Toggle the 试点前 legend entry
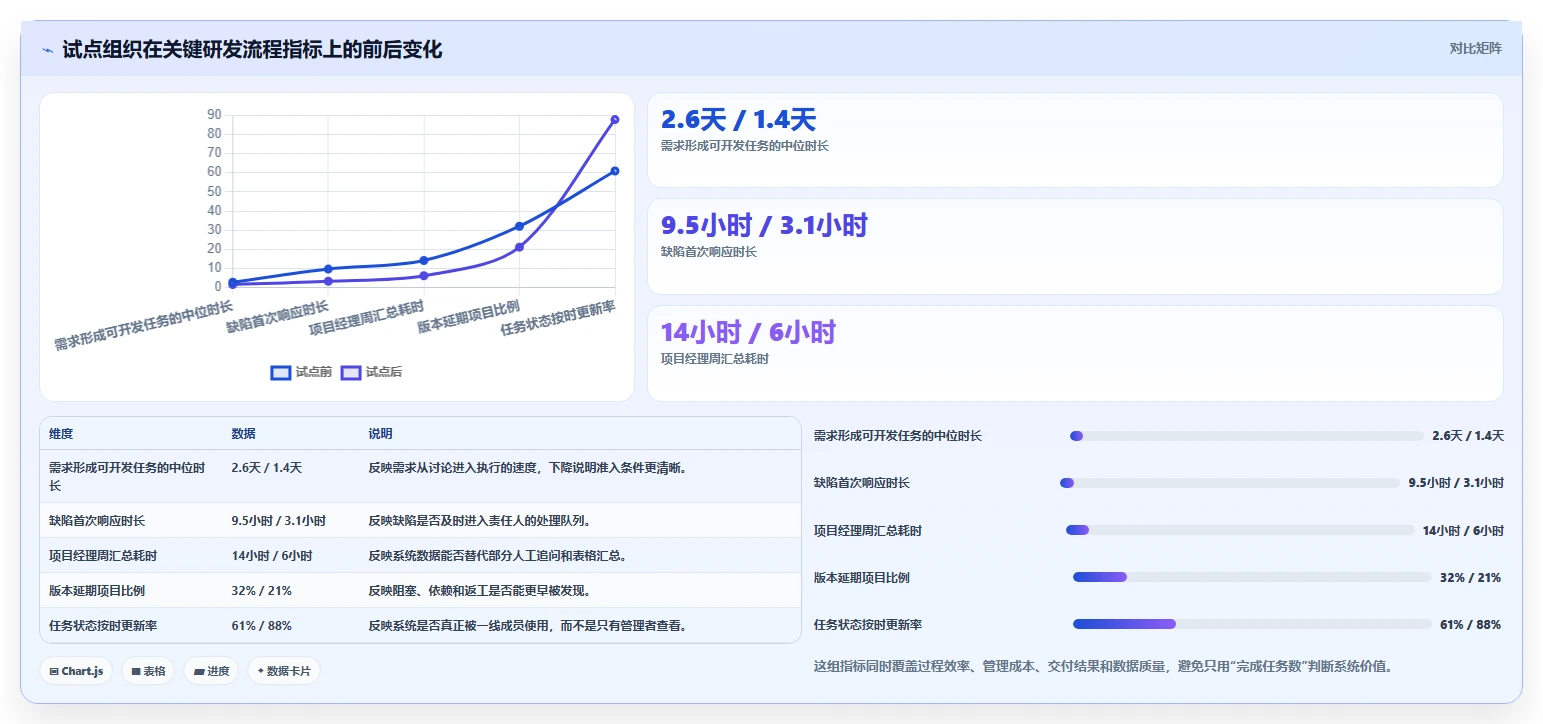The height and width of the screenshot is (724, 1543). coord(301,372)
